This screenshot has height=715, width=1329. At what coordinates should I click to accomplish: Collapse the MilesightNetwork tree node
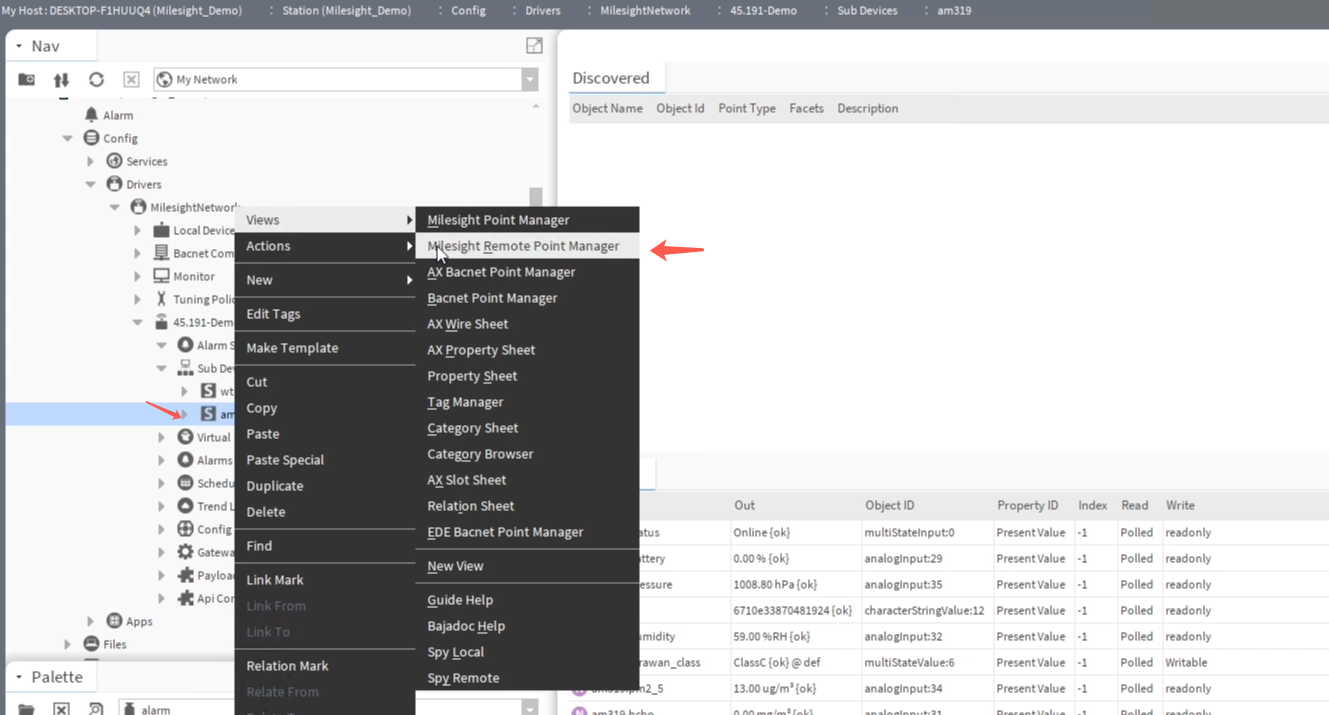pos(114,207)
